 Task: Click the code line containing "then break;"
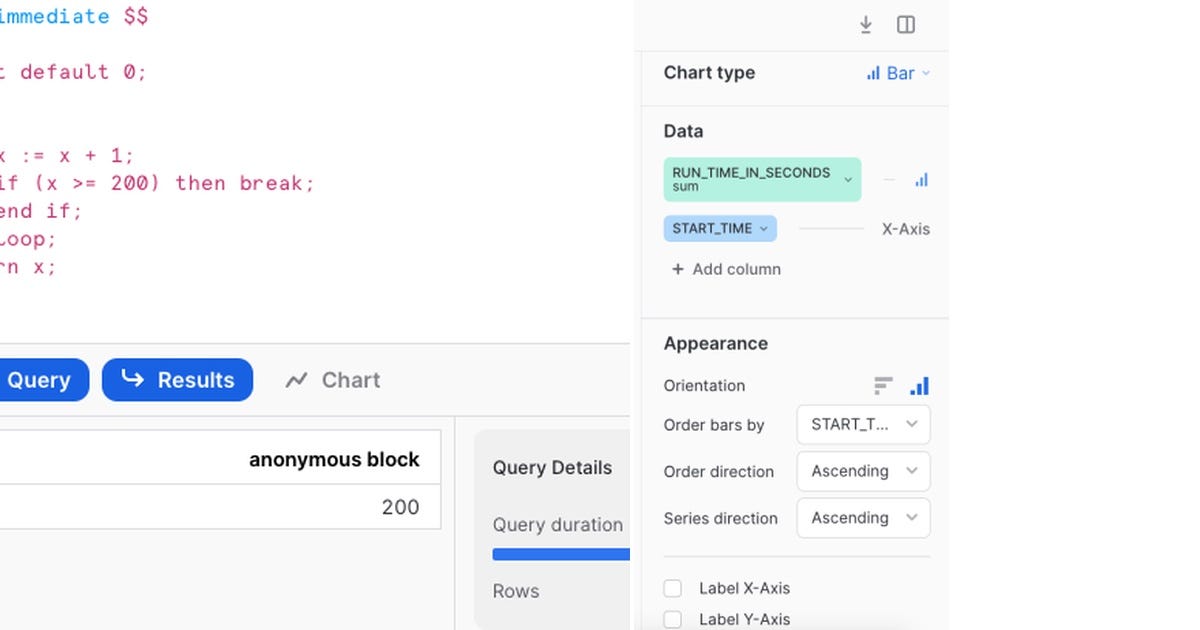(157, 183)
